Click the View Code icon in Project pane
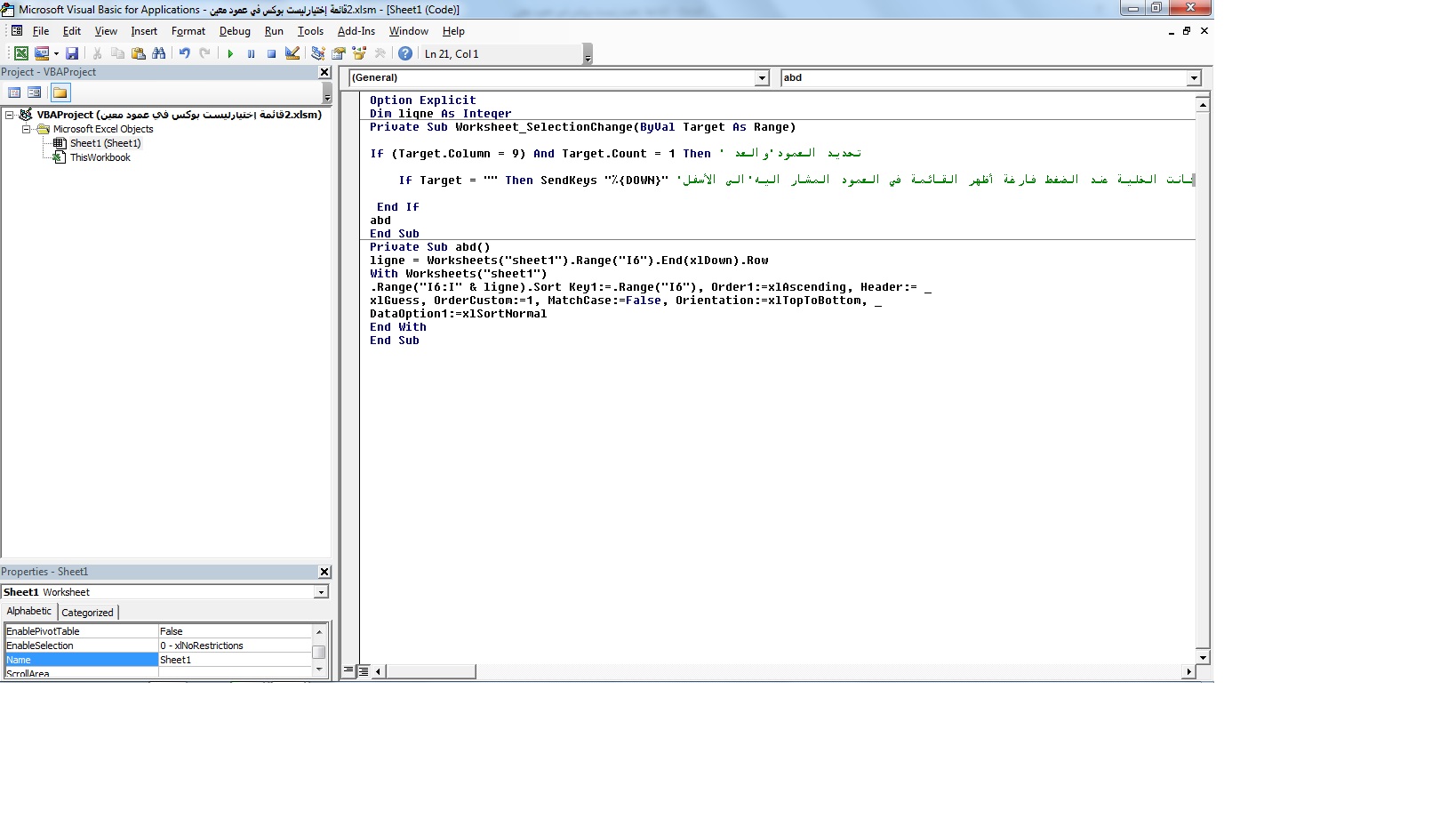 14,92
